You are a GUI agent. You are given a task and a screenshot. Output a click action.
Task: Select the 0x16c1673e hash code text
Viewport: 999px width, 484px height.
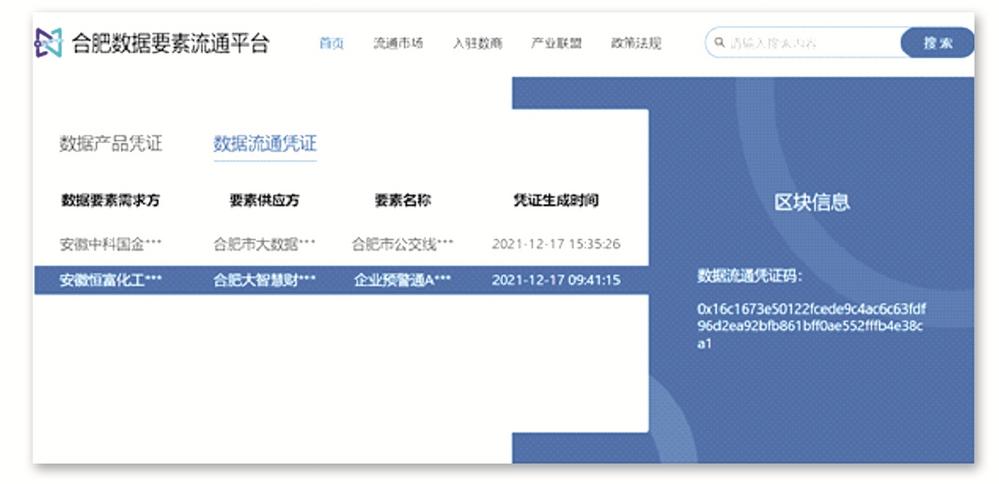[x=812, y=326]
